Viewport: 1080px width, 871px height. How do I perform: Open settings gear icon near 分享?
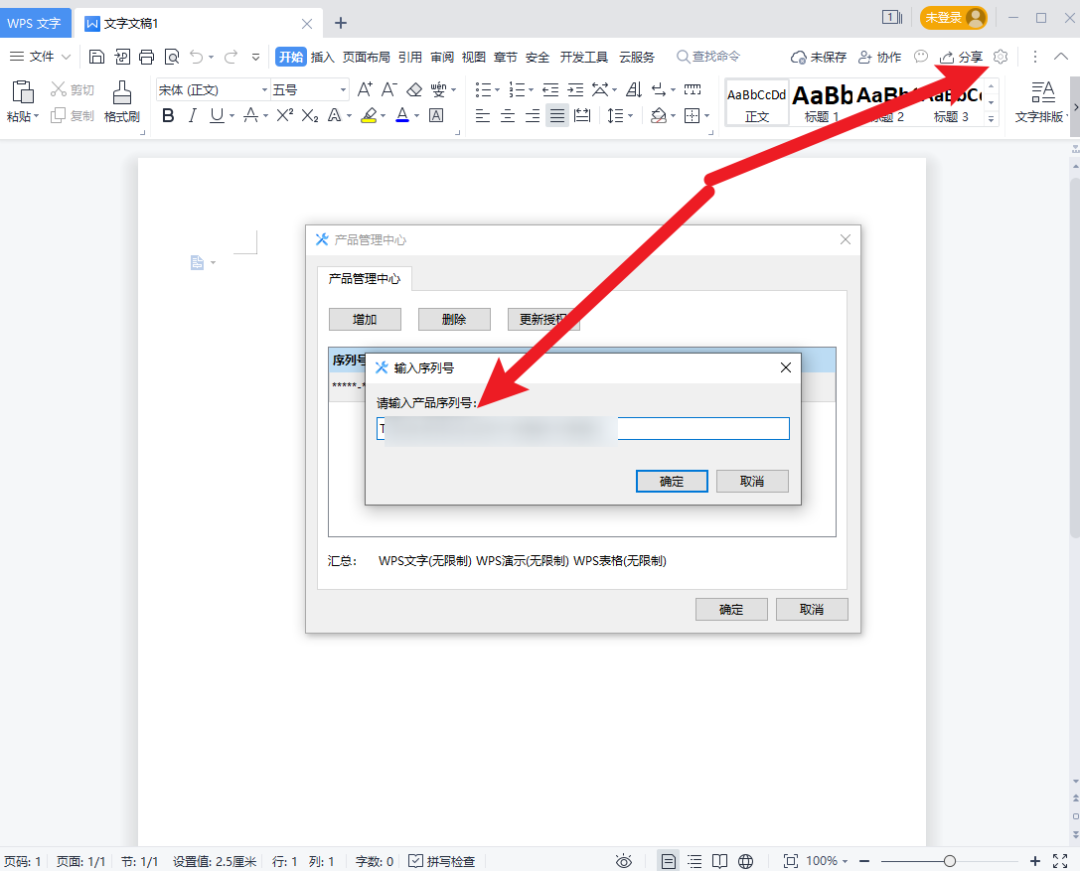coord(1001,56)
